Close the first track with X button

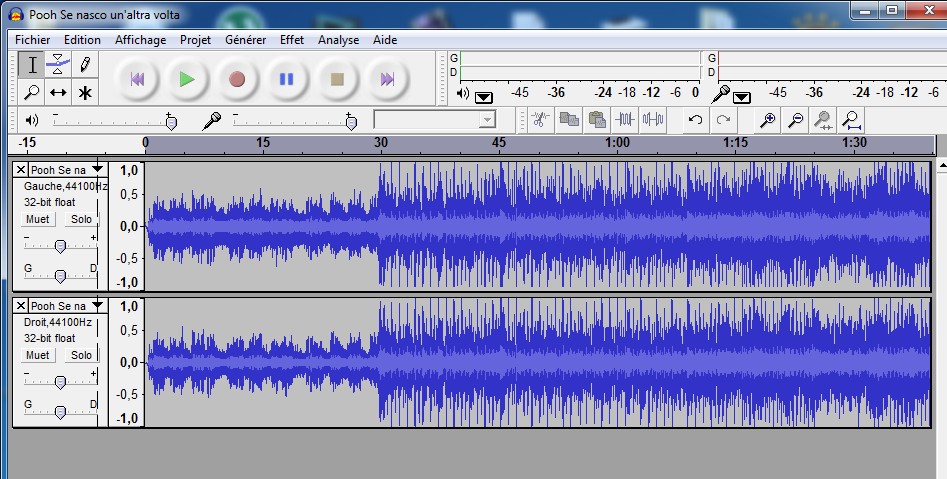click(21, 170)
